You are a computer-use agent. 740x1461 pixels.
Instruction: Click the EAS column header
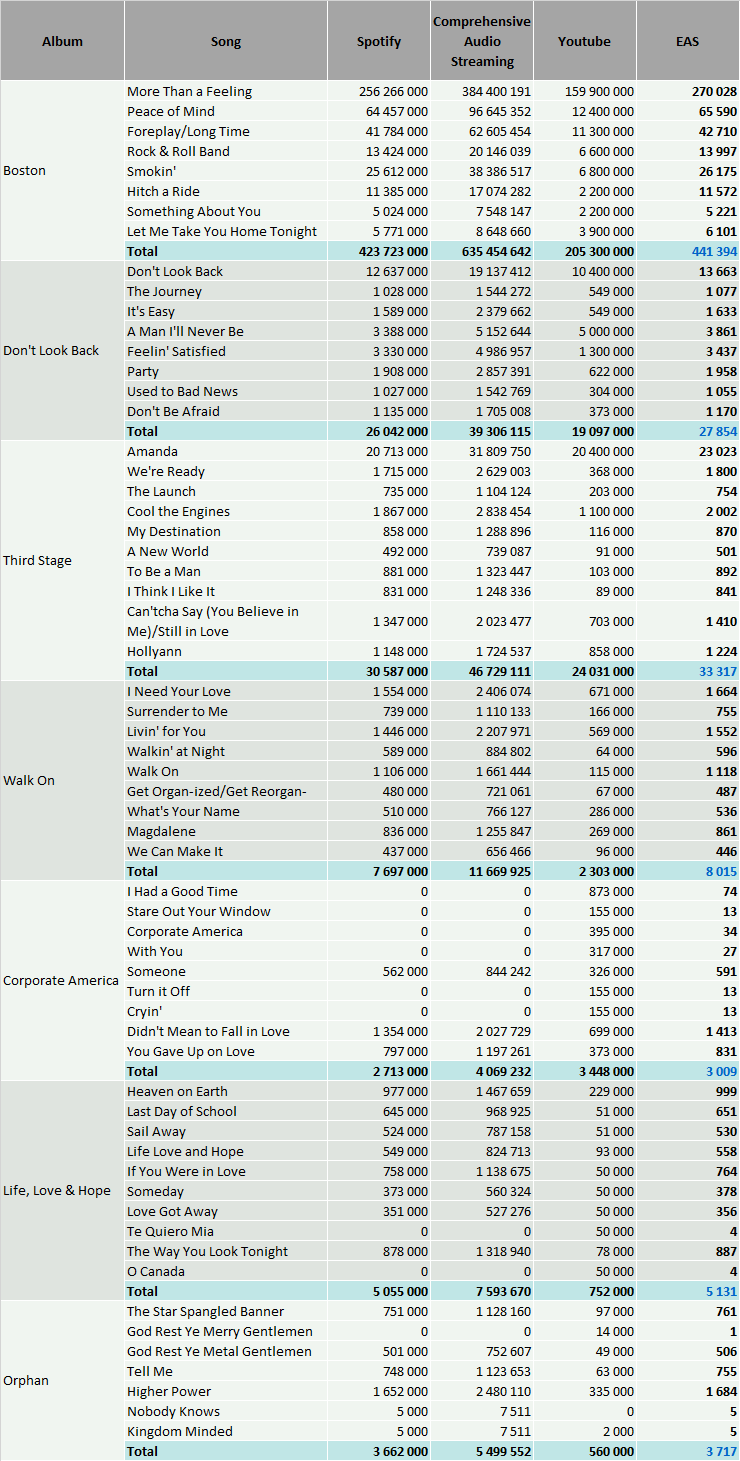pyautogui.click(x=688, y=41)
